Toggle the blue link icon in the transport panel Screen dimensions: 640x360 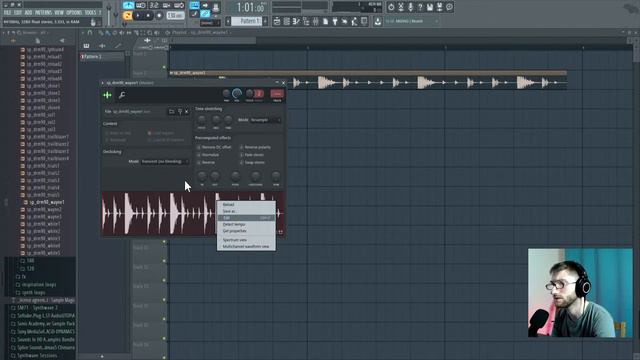tap(205, 14)
